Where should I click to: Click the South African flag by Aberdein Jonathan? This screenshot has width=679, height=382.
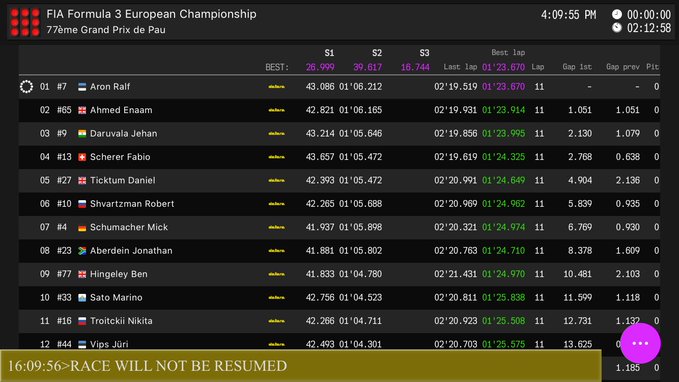82,250
